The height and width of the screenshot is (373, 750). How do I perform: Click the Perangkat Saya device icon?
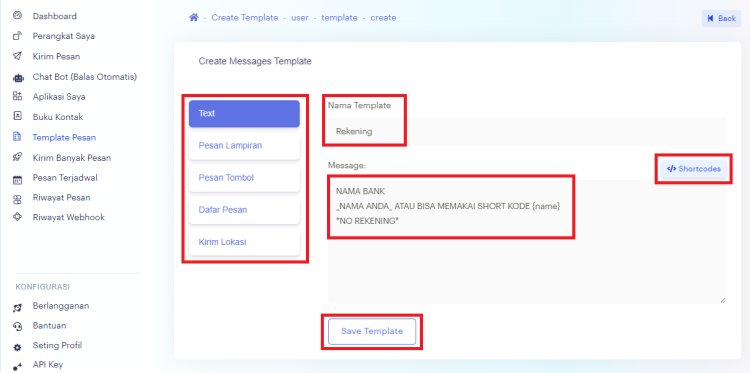[17, 36]
